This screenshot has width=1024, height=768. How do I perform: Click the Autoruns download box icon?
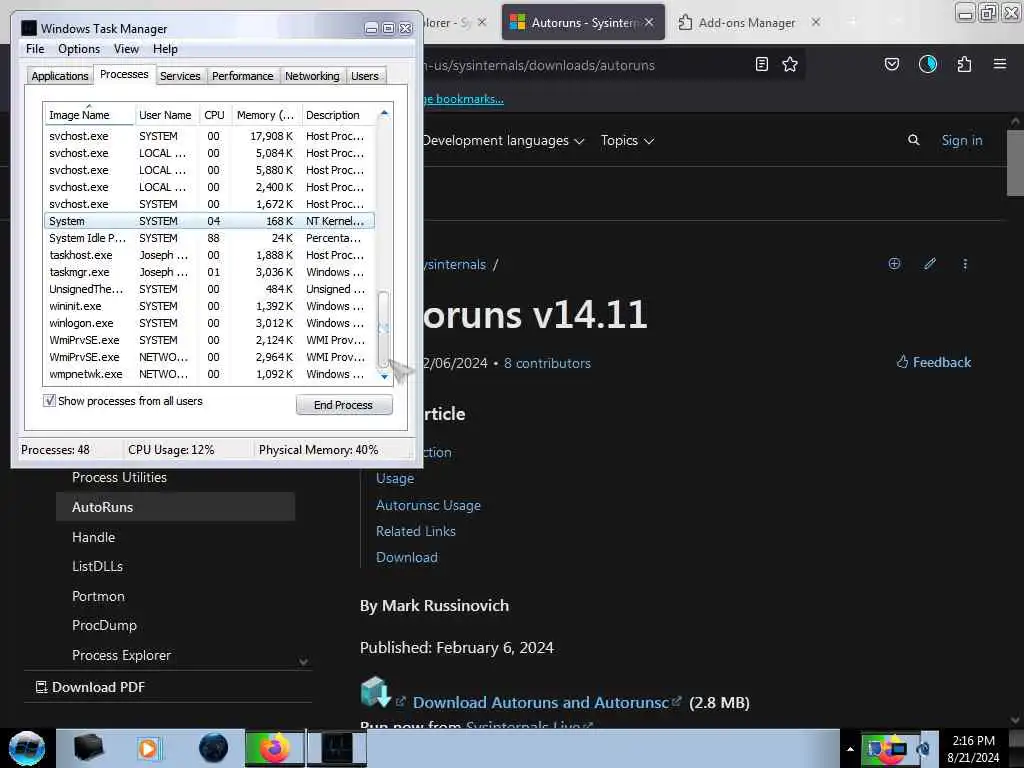376,692
